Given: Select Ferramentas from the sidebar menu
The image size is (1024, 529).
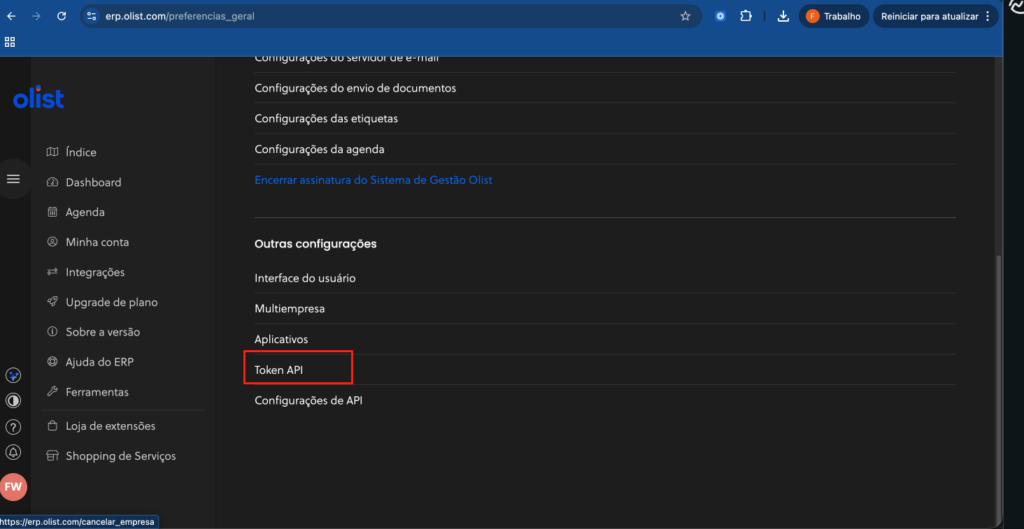Looking at the screenshot, I should (97, 392).
